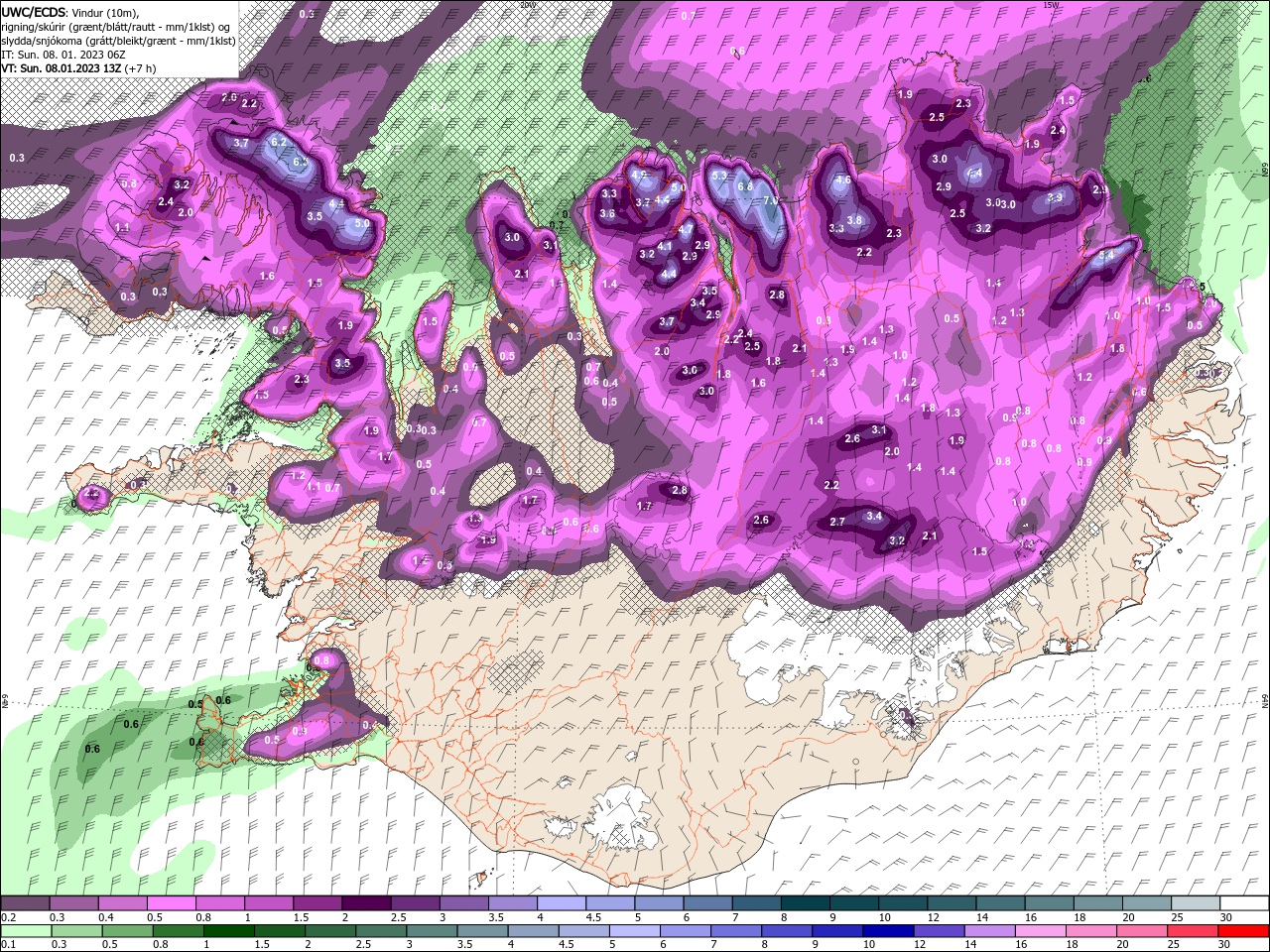1270x952 pixels.
Task: Select the 'IT: Sun. 08. 01. 2023 06Z' line
Action: pos(63,54)
